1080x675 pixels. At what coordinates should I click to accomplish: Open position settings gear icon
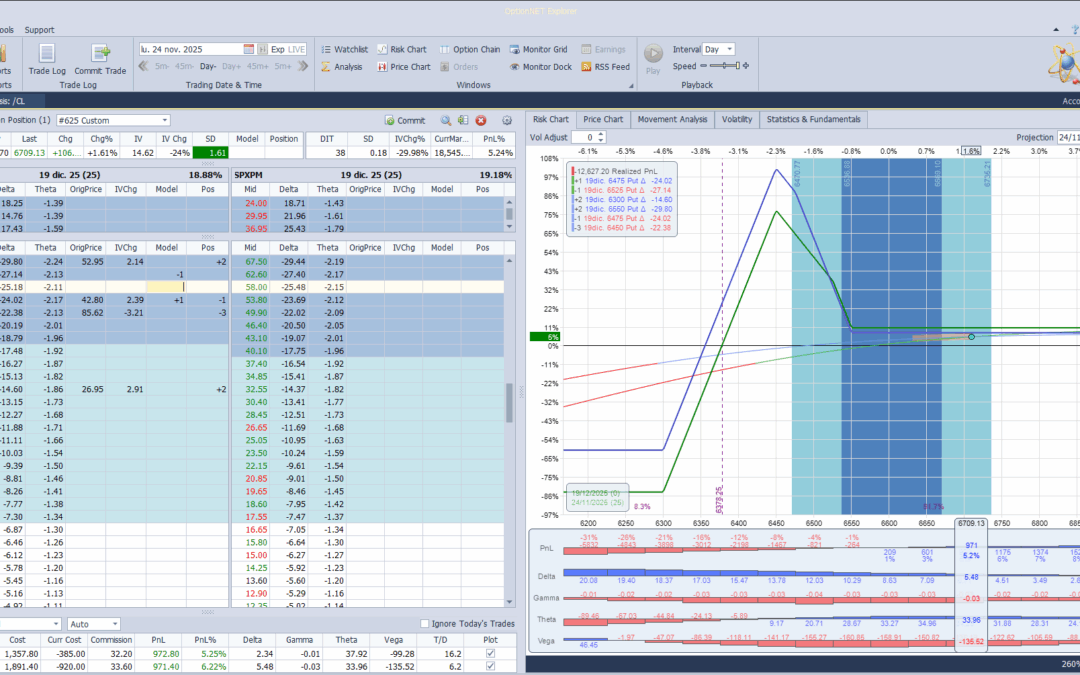tap(507, 120)
